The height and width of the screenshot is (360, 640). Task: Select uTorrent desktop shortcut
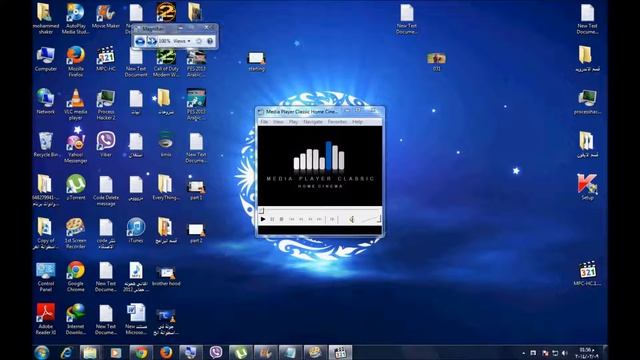[76, 187]
